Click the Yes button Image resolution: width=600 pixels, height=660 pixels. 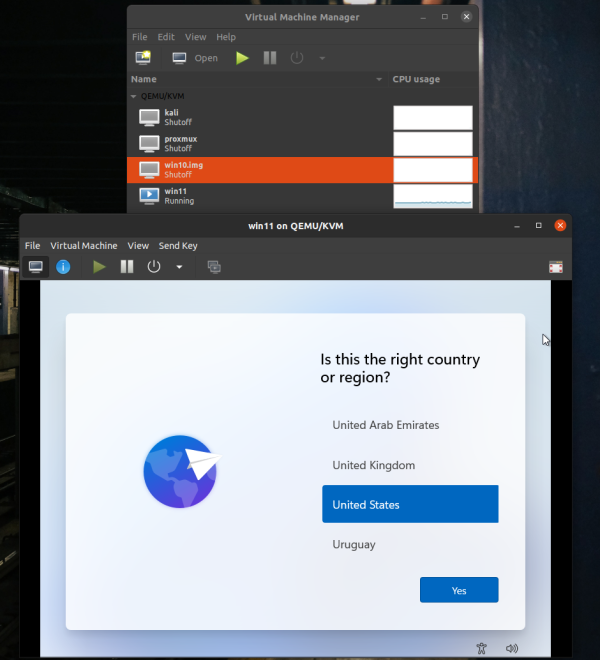coord(459,590)
